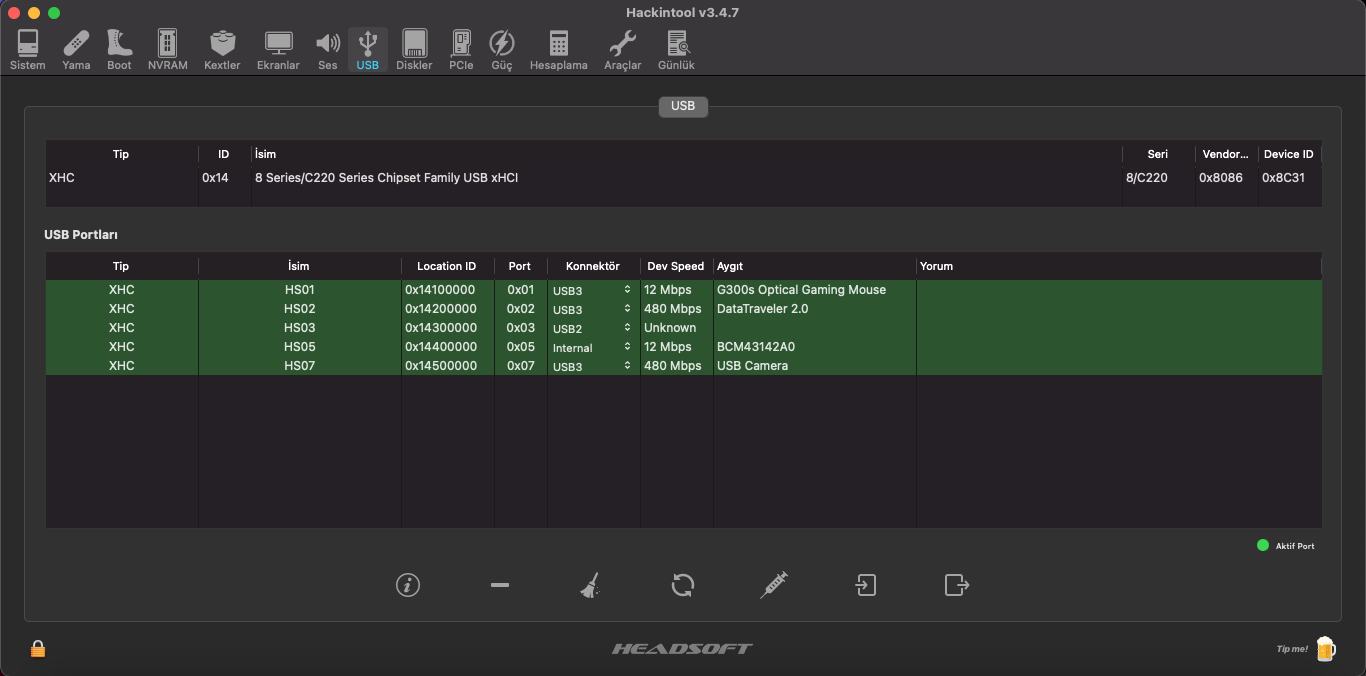
Task: Open the Yama patch section
Action: click(x=76, y=50)
